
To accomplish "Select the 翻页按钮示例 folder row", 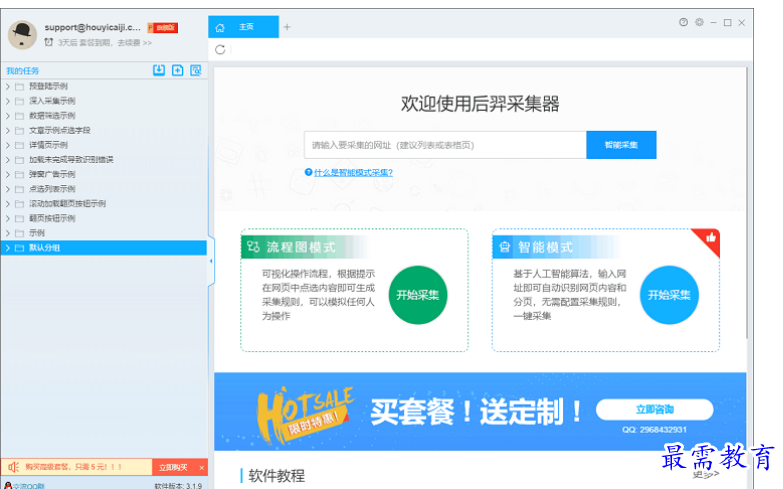I will (x=104, y=218).
